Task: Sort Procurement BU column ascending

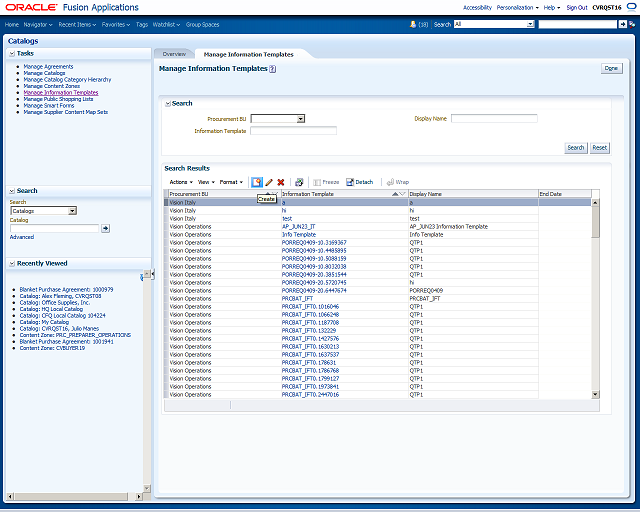Action: tap(268, 193)
